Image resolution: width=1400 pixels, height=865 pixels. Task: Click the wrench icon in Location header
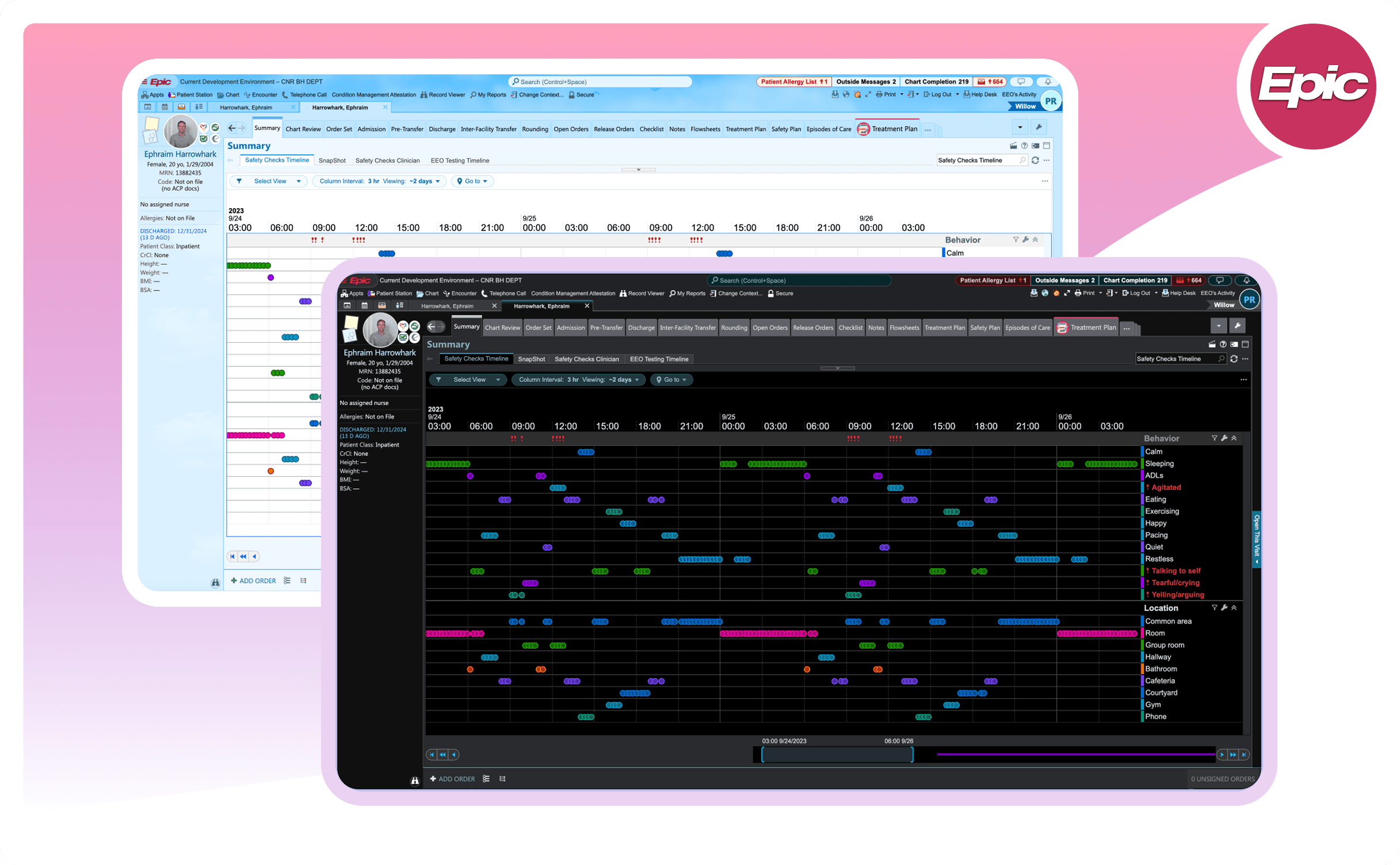coord(1224,608)
